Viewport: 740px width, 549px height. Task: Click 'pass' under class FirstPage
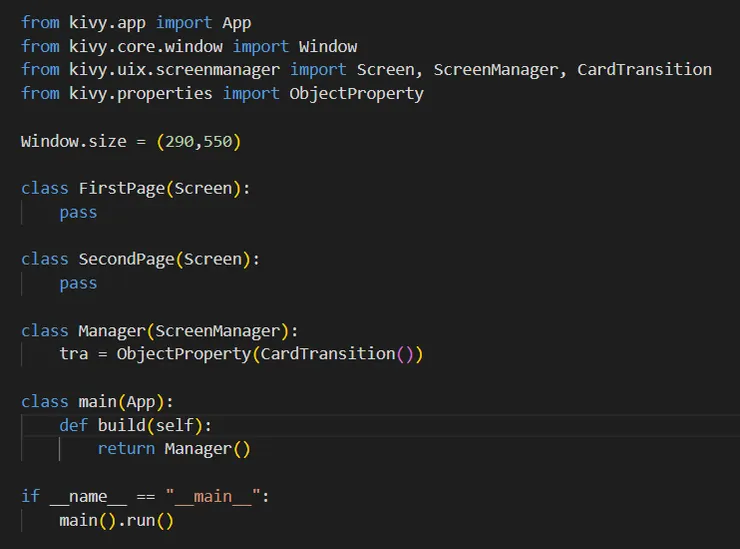pos(78,212)
